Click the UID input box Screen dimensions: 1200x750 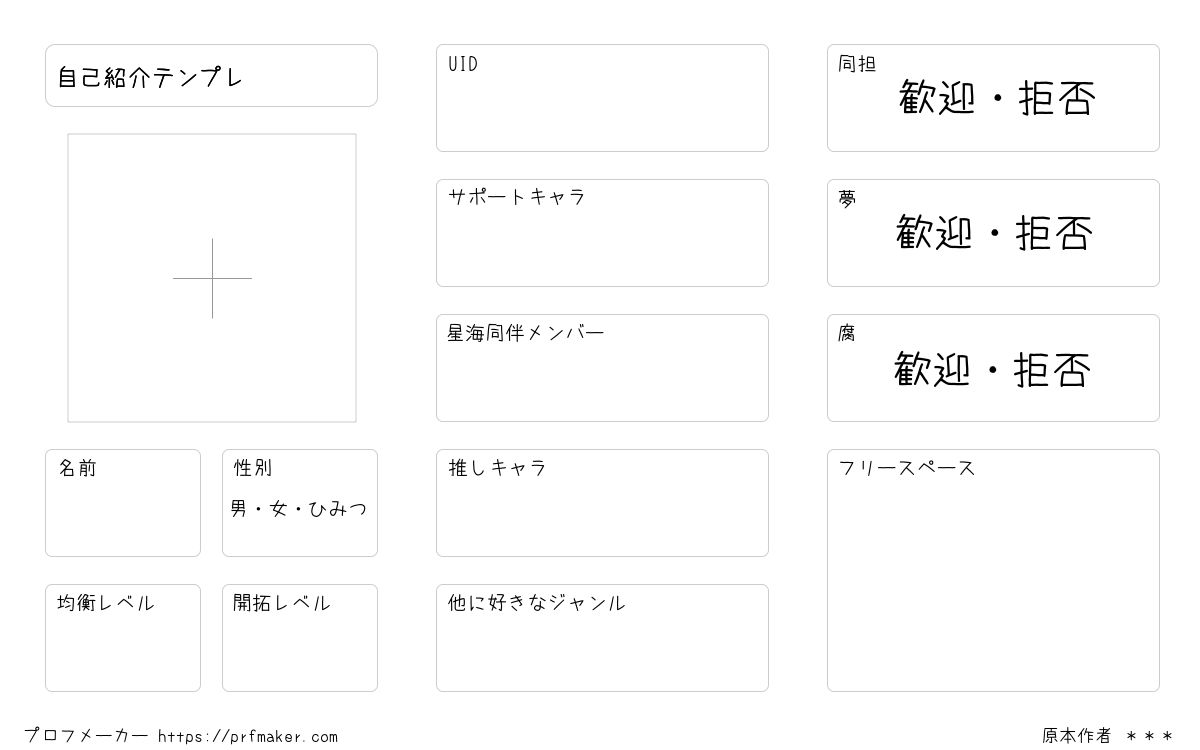click(602, 98)
